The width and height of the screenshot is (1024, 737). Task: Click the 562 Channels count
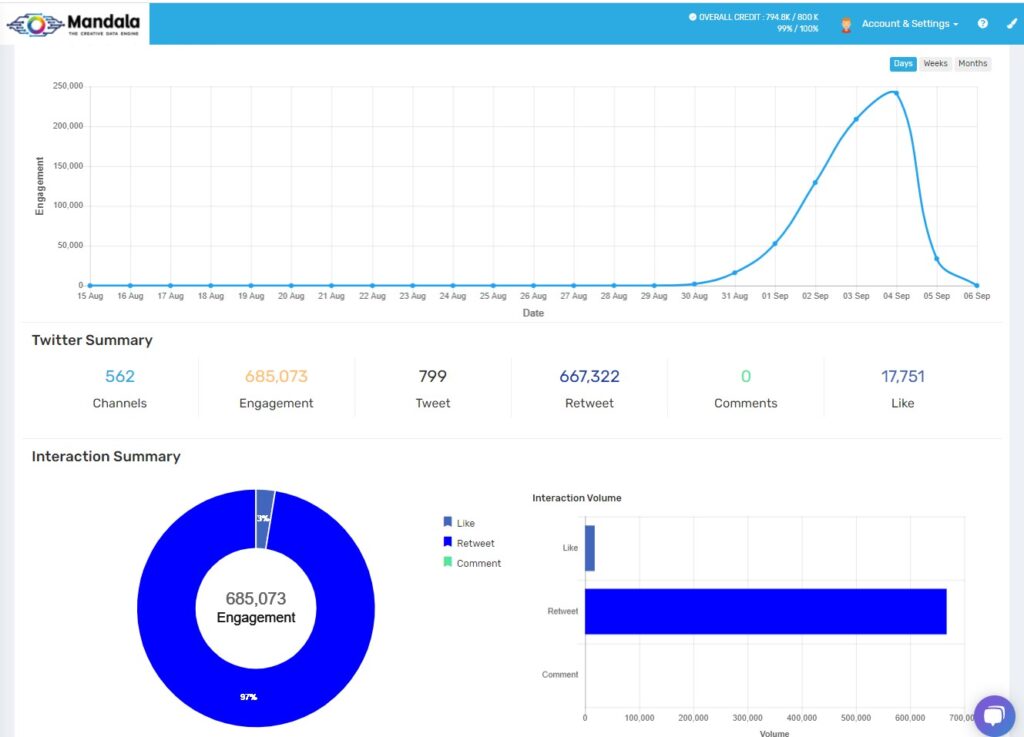120,377
